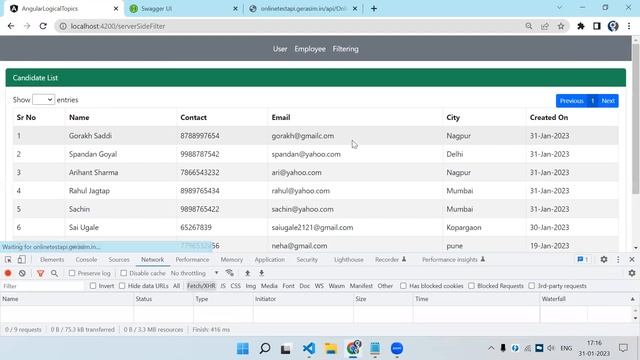Open DevTools settings gear
The image size is (640, 360).
604,260
